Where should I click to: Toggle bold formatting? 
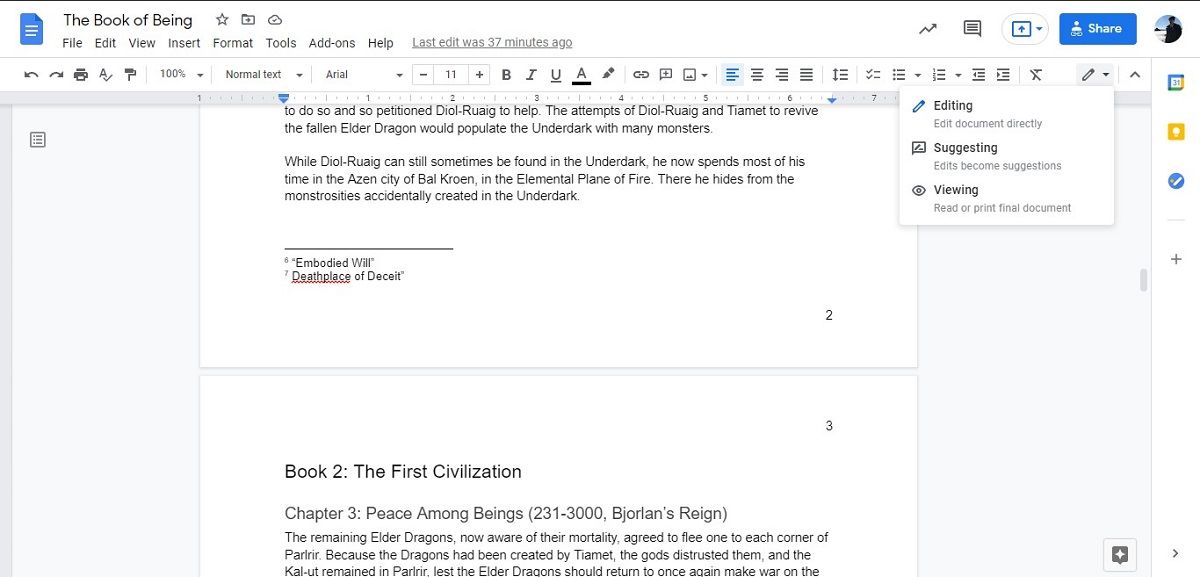[506, 75]
